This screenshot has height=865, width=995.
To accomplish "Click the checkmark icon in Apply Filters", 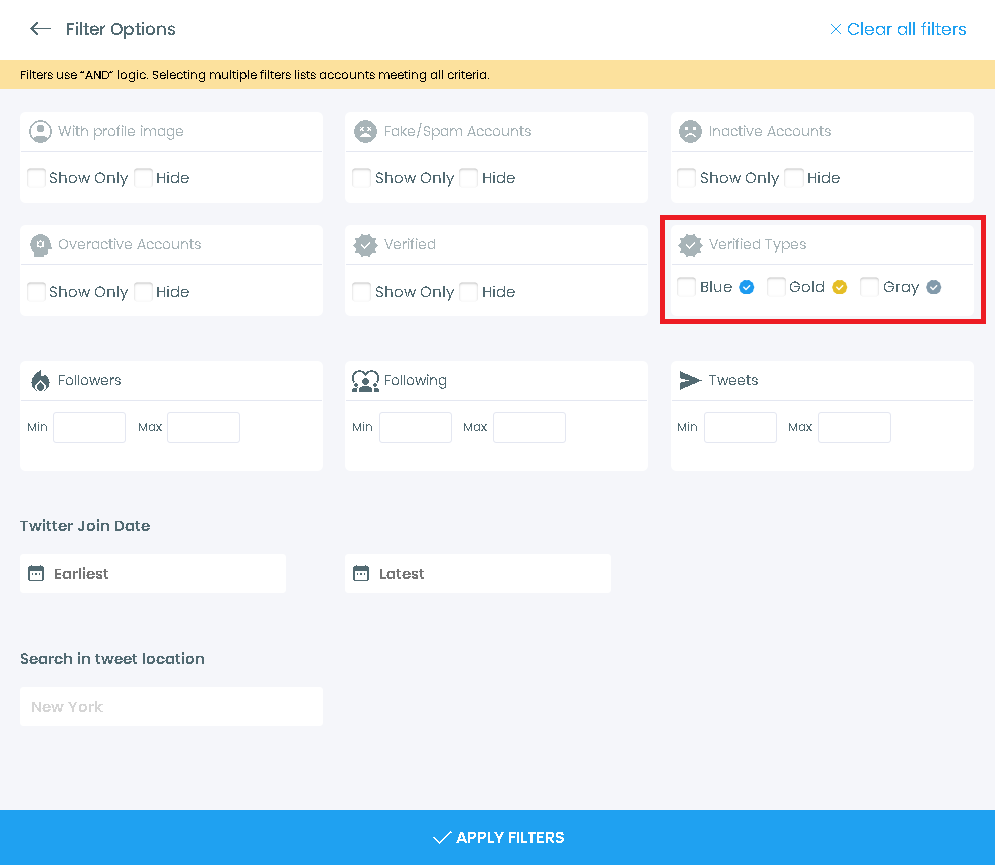I will (x=442, y=838).
